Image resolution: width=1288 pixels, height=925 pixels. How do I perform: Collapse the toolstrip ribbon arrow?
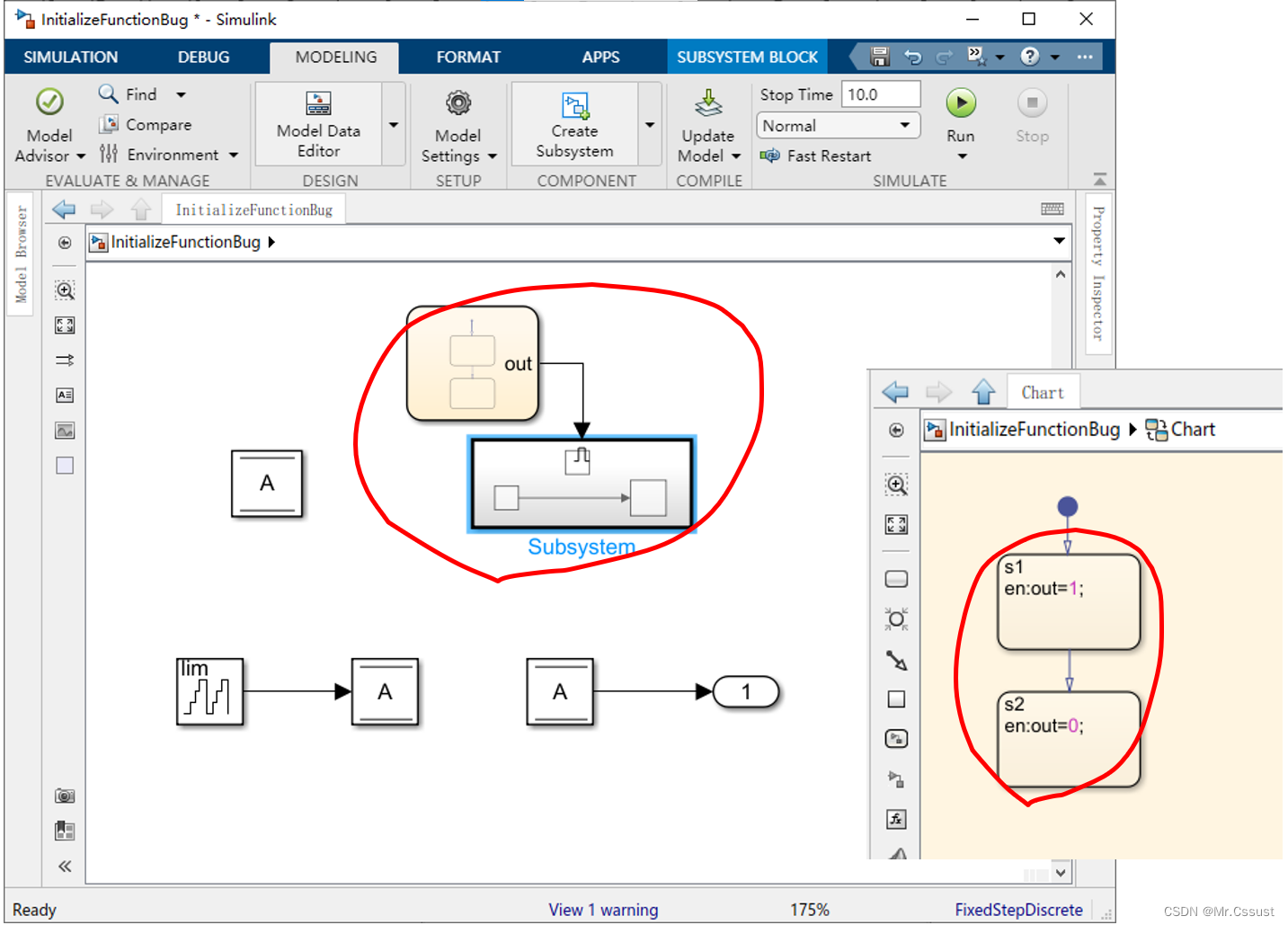tap(1099, 178)
